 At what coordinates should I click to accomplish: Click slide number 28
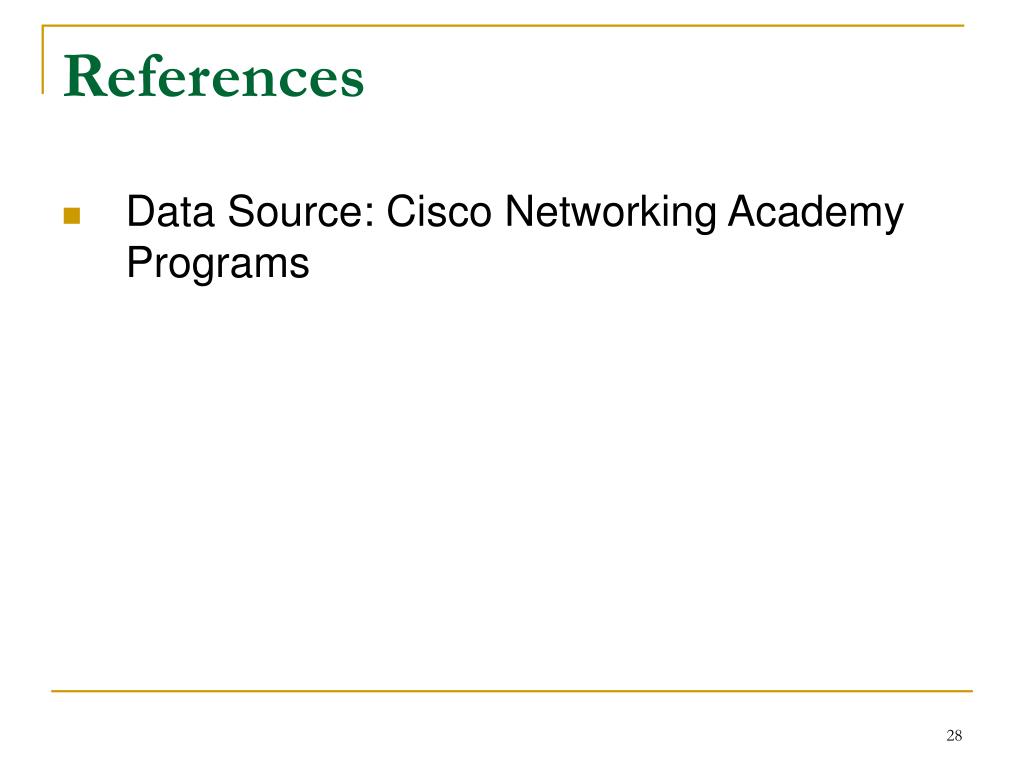[954, 735]
